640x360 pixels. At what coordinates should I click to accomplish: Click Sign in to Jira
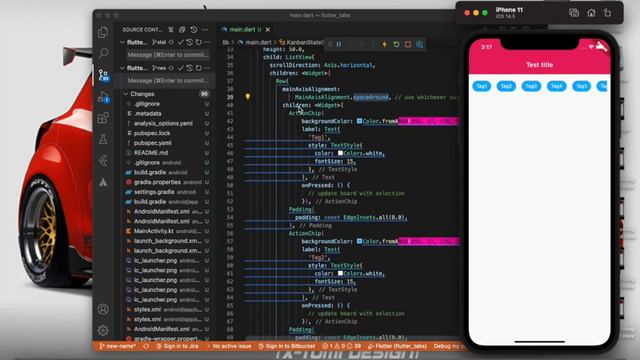tap(178, 346)
